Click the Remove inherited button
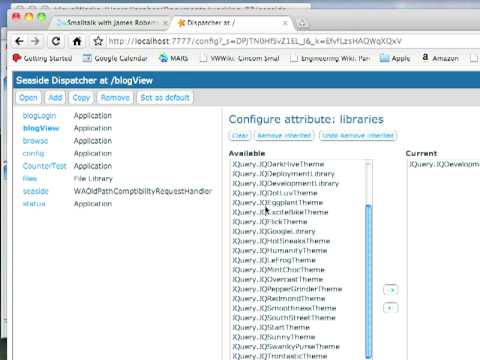This screenshot has height=360, width=480. point(284,136)
